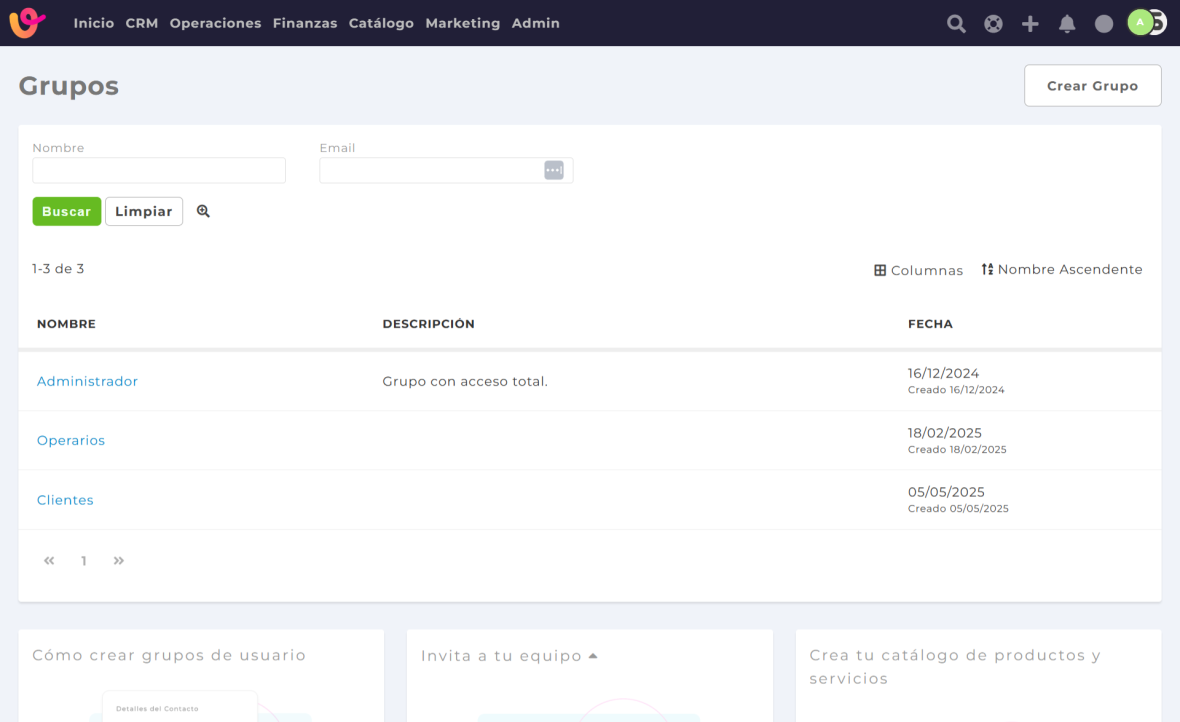Change the Nombre Ascendente sort order

pyautogui.click(x=1061, y=269)
